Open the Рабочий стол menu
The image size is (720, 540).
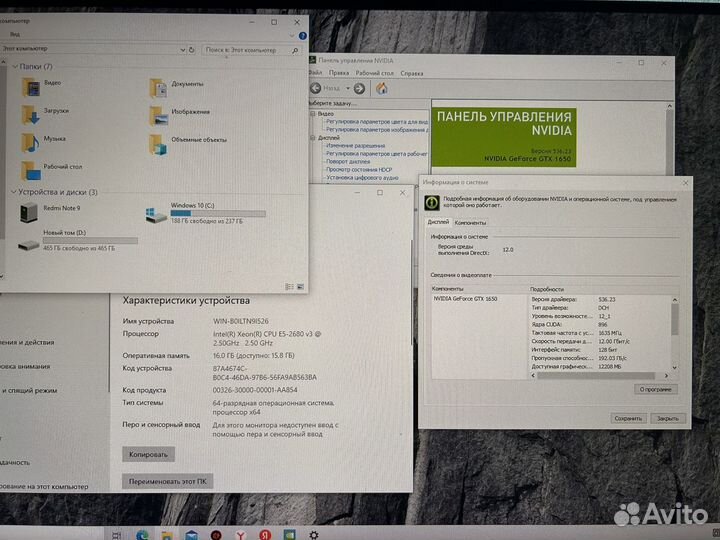tap(374, 73)
